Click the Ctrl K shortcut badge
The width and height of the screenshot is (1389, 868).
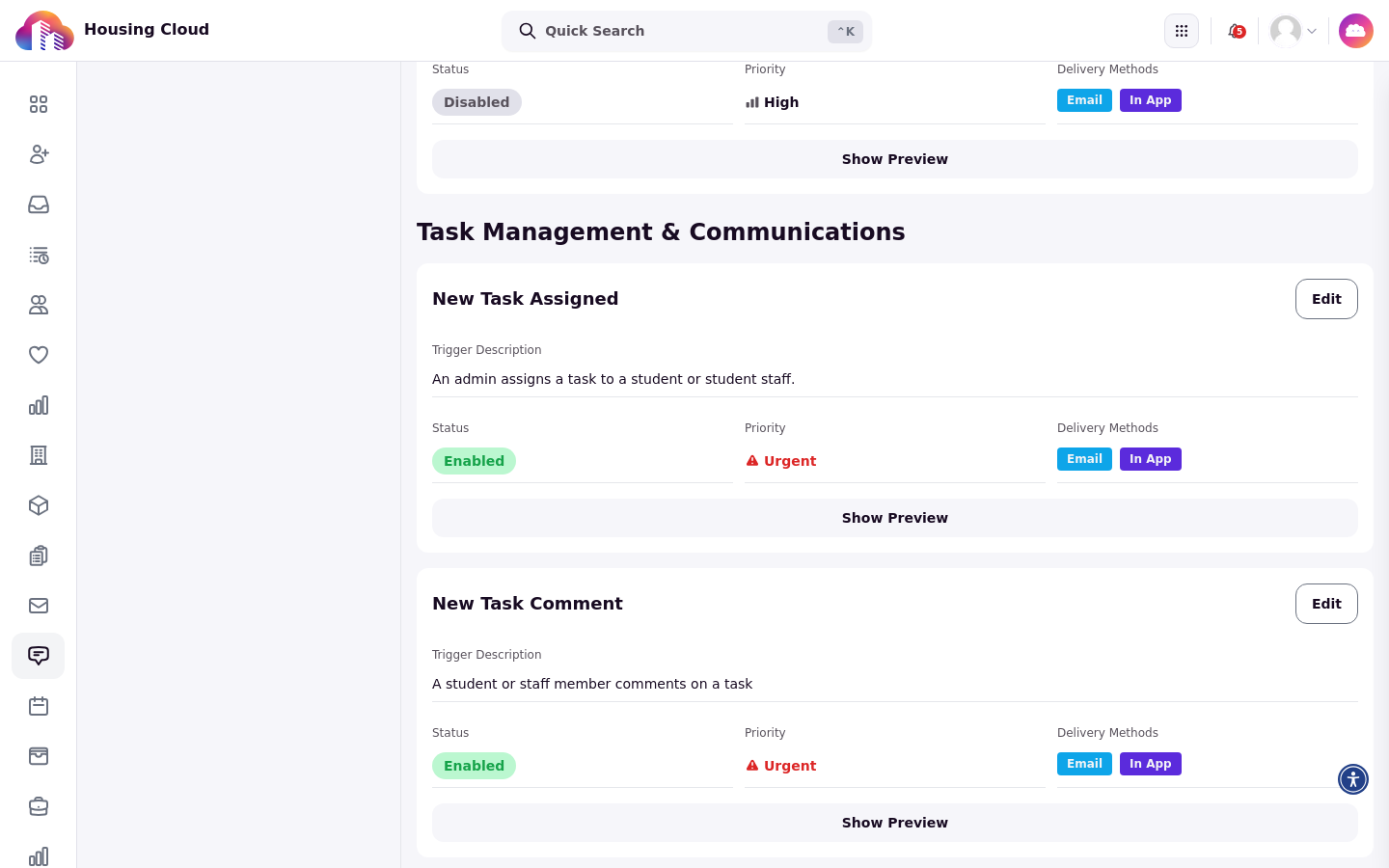coord(845,32)
